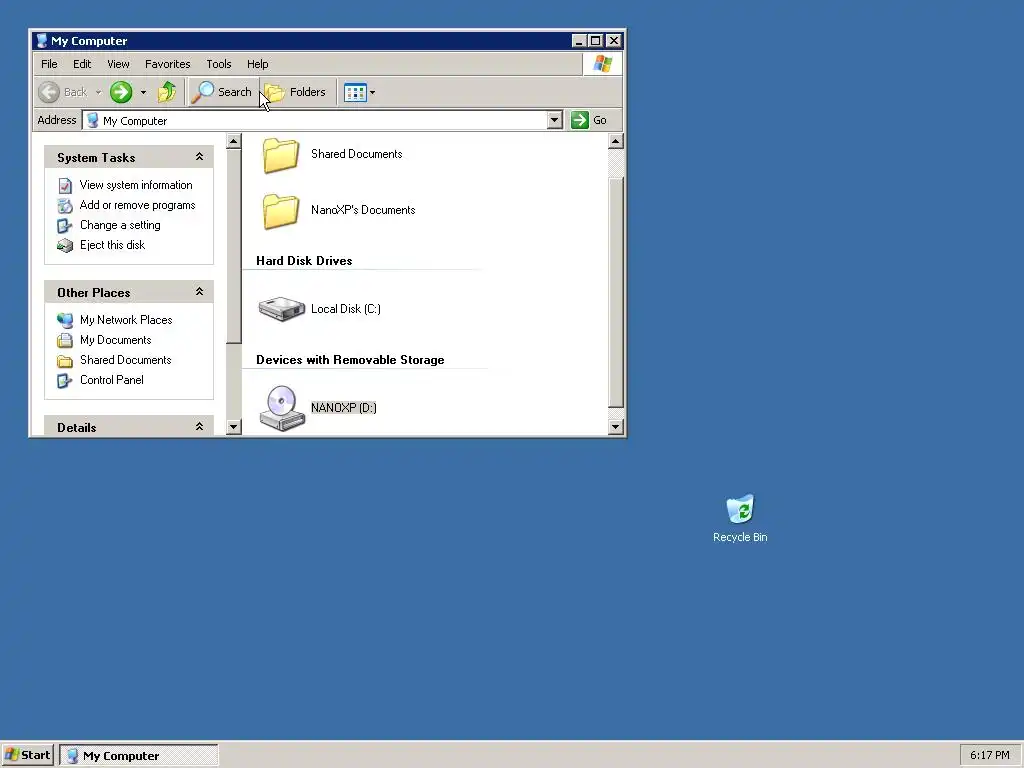The height and width of the screenshot is (768, 1024).
Task: Open the File menu
Action: pos(49,64)
